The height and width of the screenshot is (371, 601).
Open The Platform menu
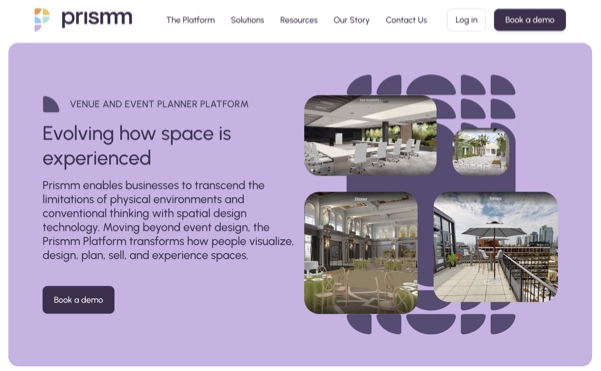(x=190, y=20)
